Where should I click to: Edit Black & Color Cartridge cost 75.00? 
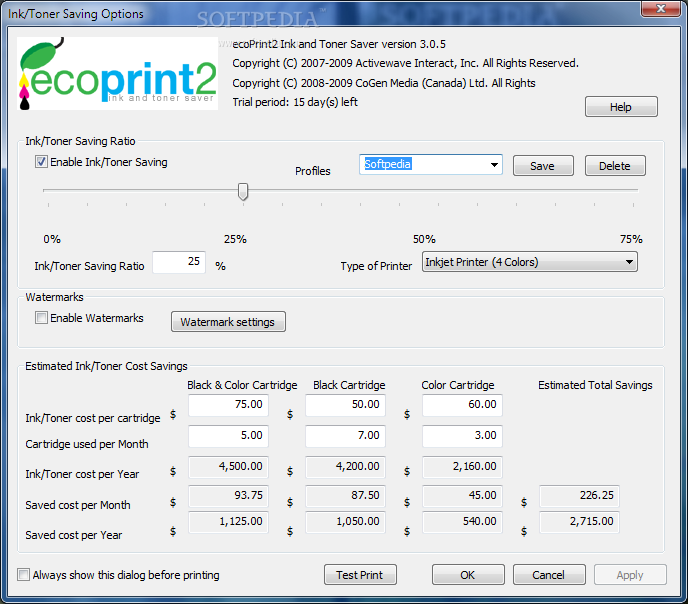[x=228, y=405]
